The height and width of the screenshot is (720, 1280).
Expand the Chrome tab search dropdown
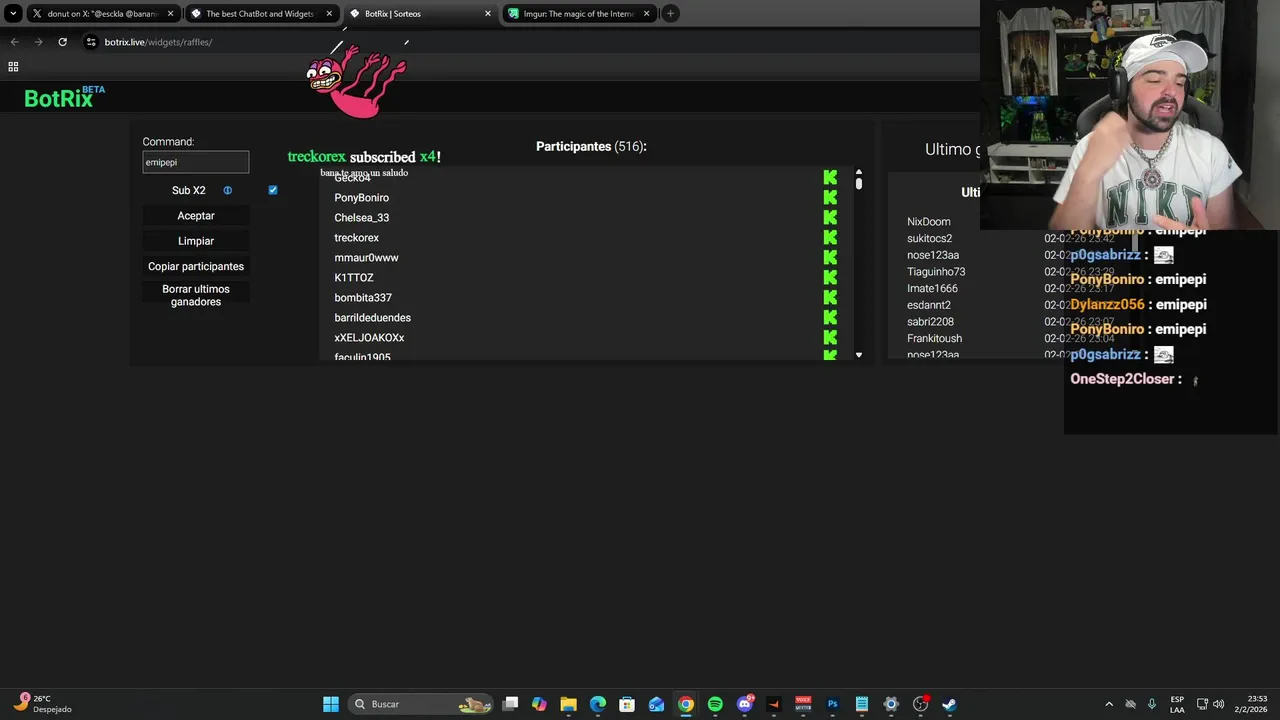click(x=13, y=14)
